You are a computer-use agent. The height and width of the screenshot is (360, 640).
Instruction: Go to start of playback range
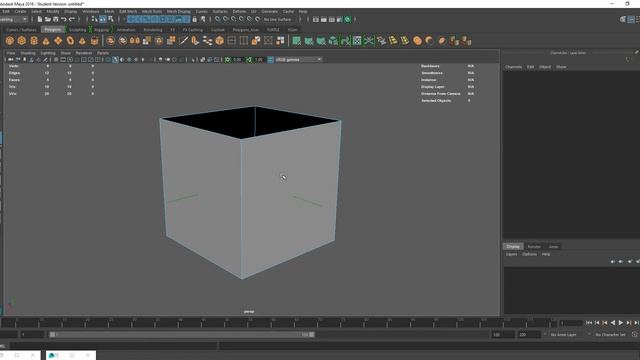click(x=589, y=323)
